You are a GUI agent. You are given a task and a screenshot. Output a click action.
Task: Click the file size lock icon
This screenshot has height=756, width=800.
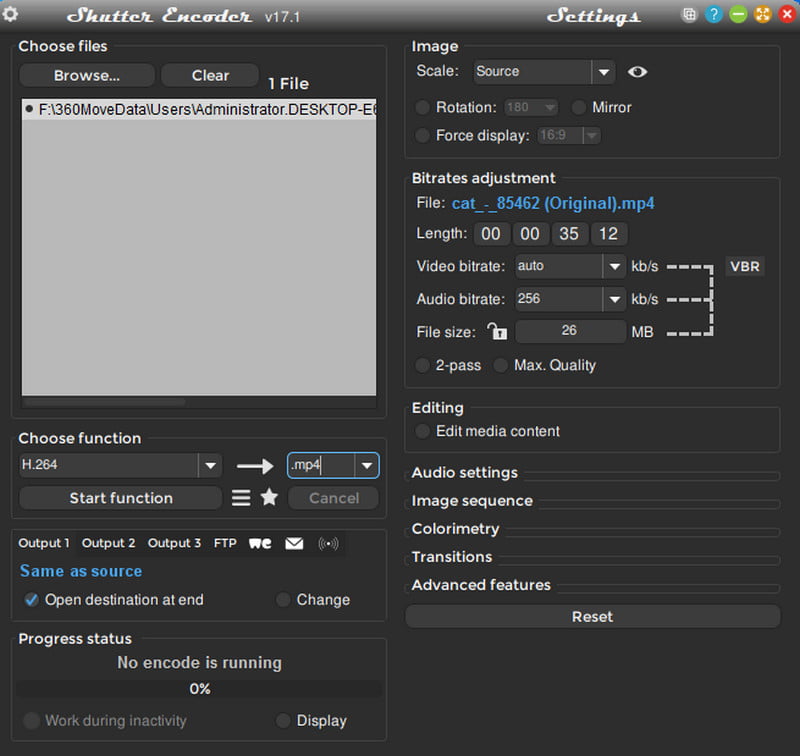click(x=497, y=331)
